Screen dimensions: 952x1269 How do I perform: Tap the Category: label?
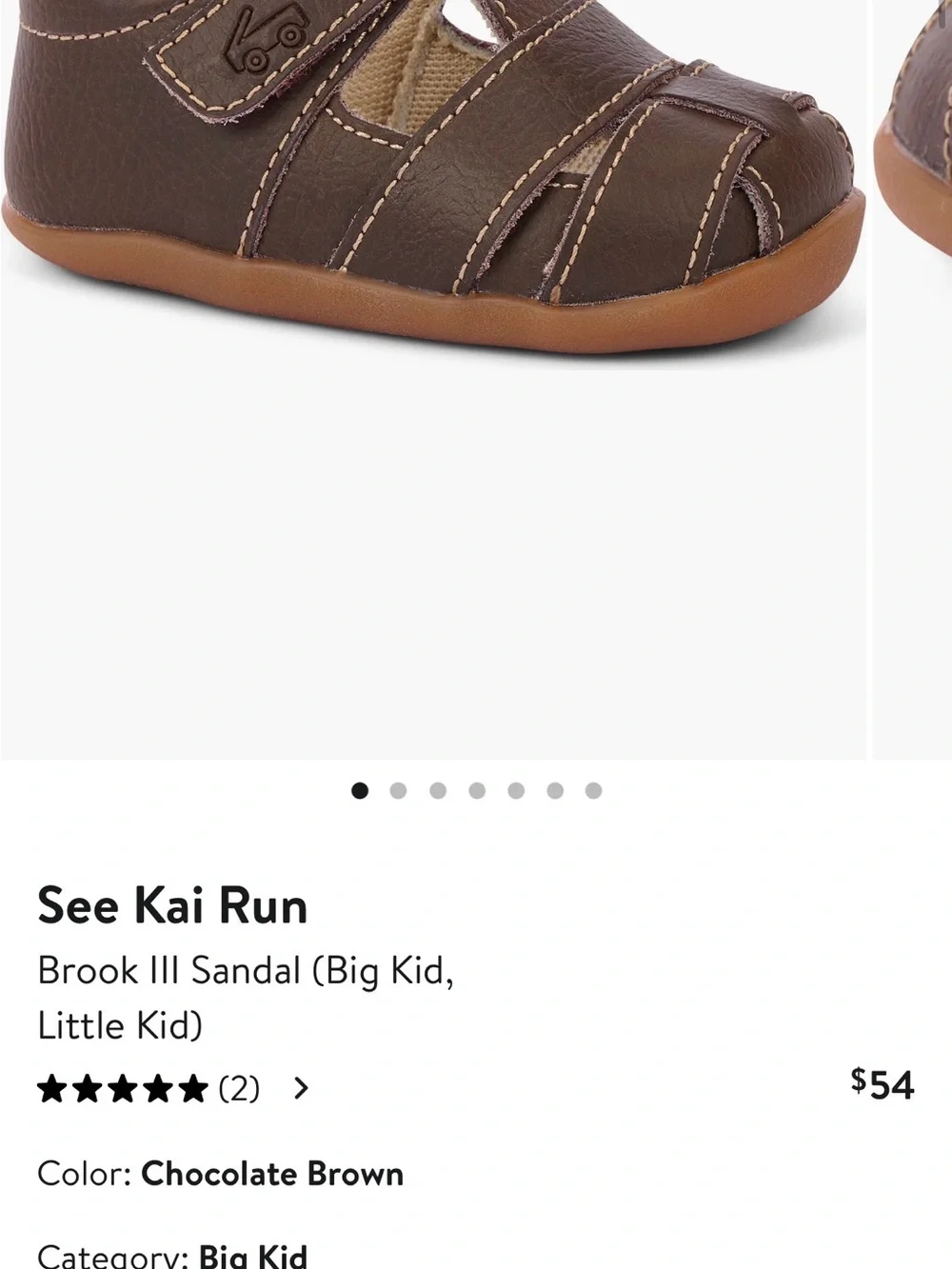click(x=113, y=1256)
